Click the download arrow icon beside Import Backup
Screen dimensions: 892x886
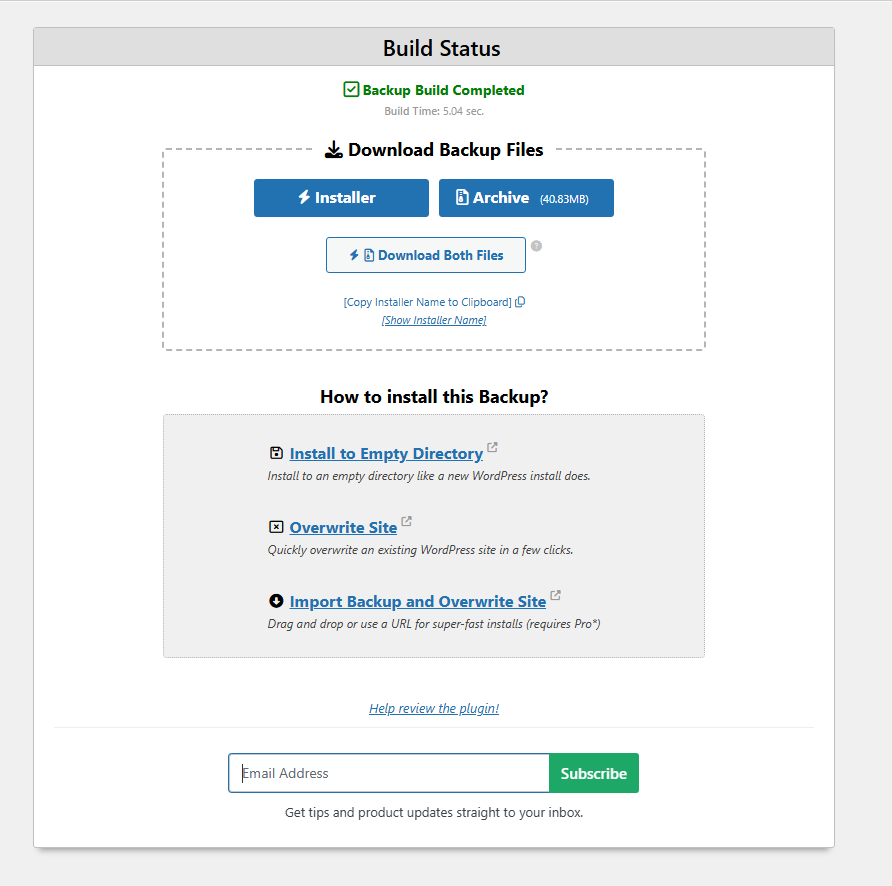(276, 601)
